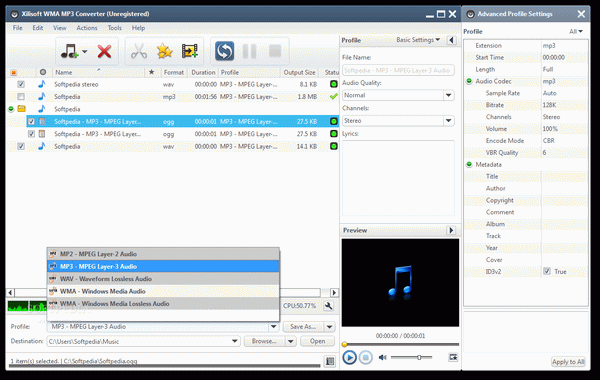Image resolution: width=600 pixels, height=380 pixels.
Task: Click the Add File music note icon
Action: [70, 51]
